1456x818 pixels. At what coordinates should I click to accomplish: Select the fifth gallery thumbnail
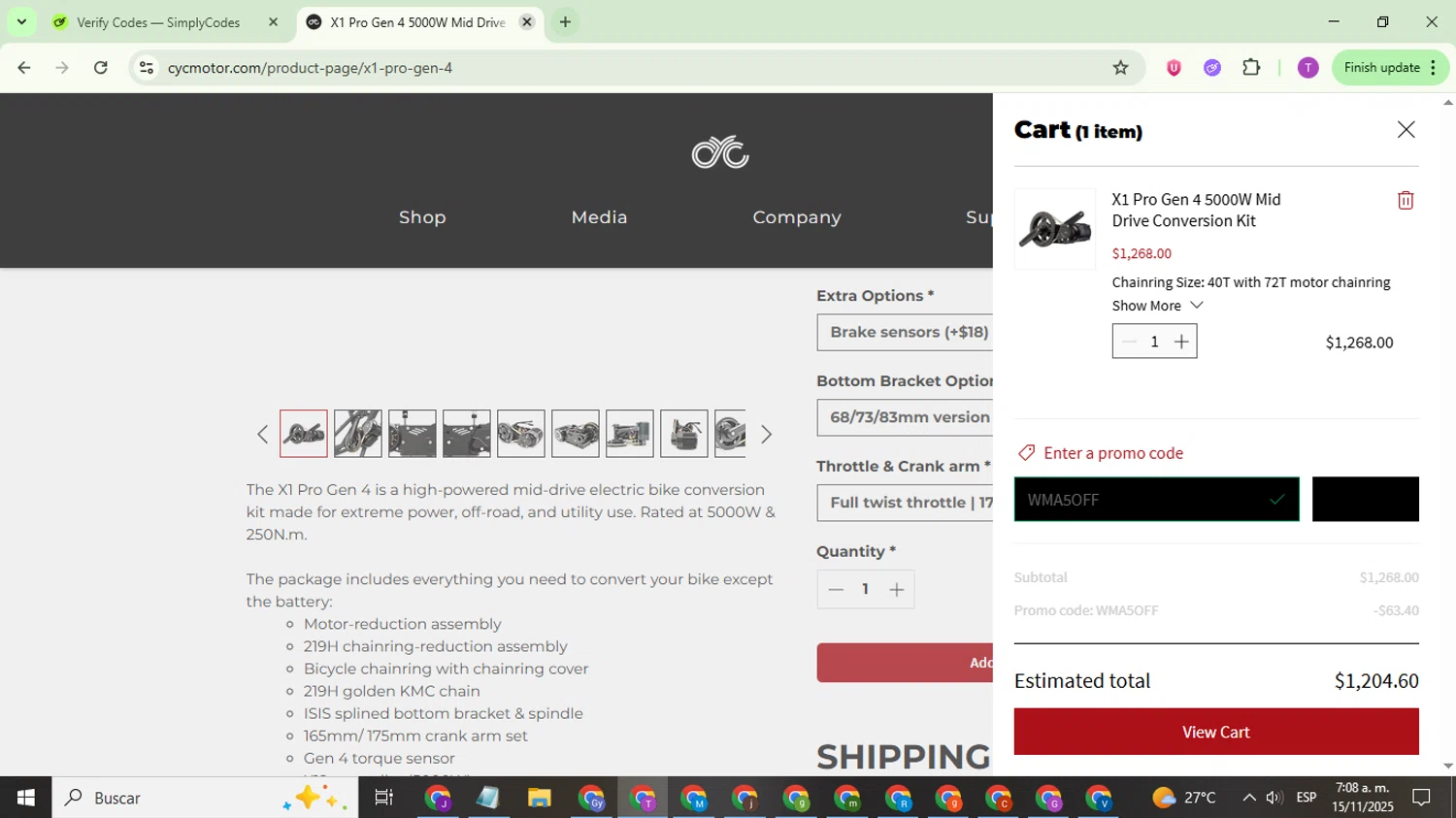521,434
